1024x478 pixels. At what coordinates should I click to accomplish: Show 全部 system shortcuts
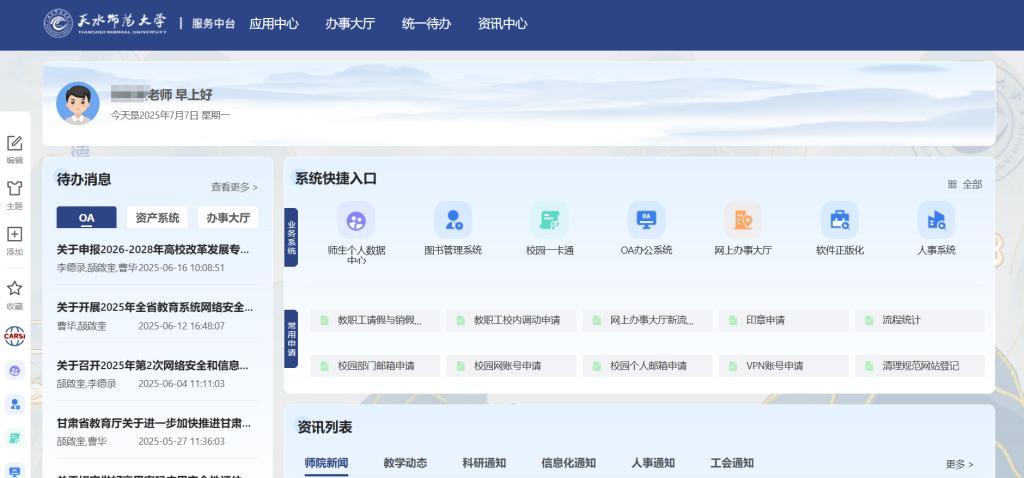965,184
